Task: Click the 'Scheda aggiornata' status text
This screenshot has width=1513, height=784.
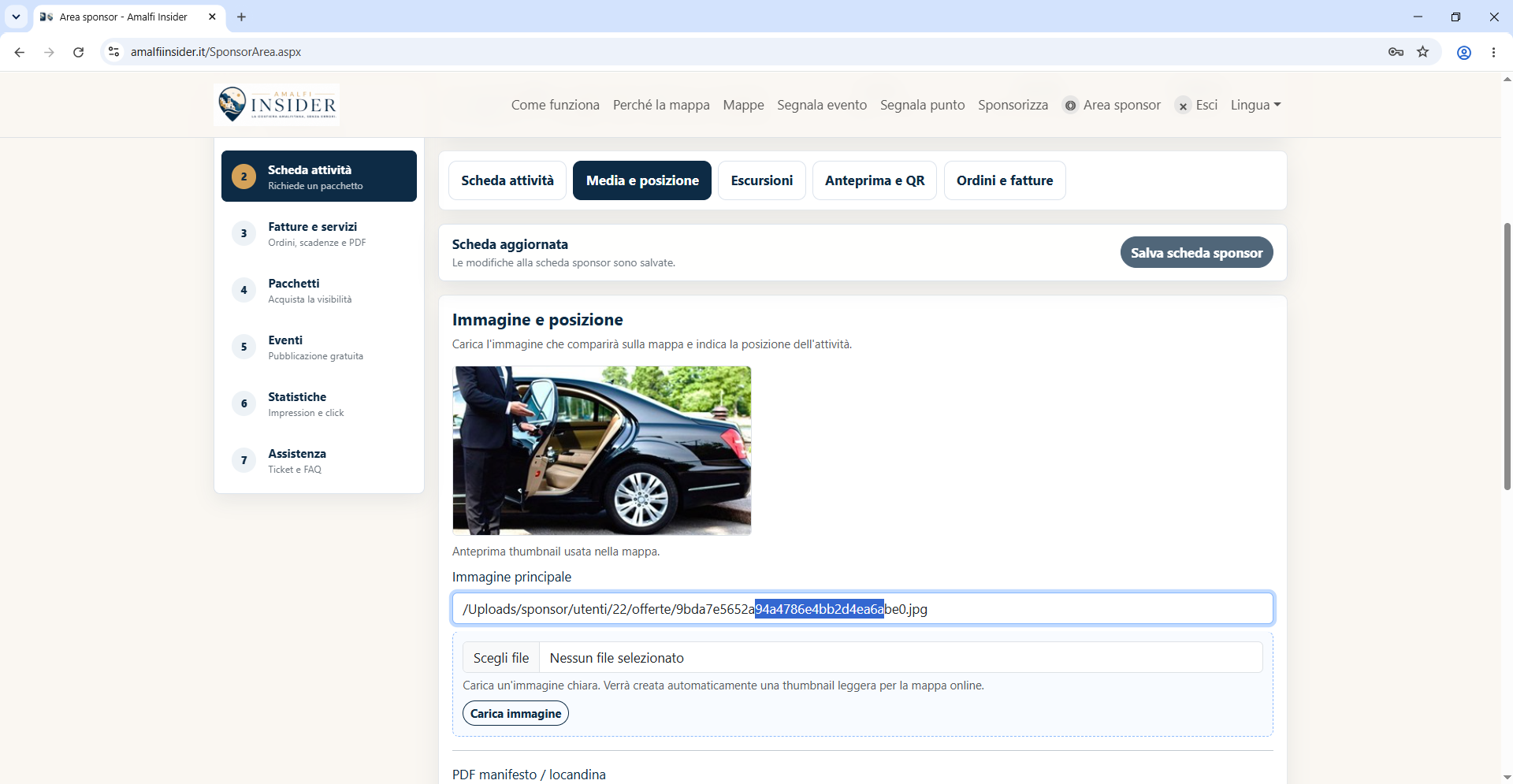Action: (x=510, y=244)
